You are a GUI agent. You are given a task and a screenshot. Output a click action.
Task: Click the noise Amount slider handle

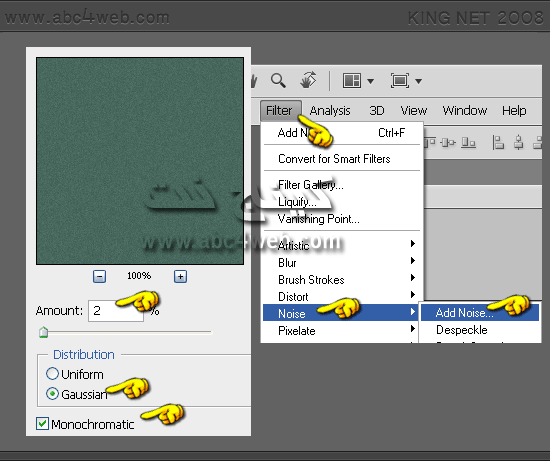tap(43, 332)
